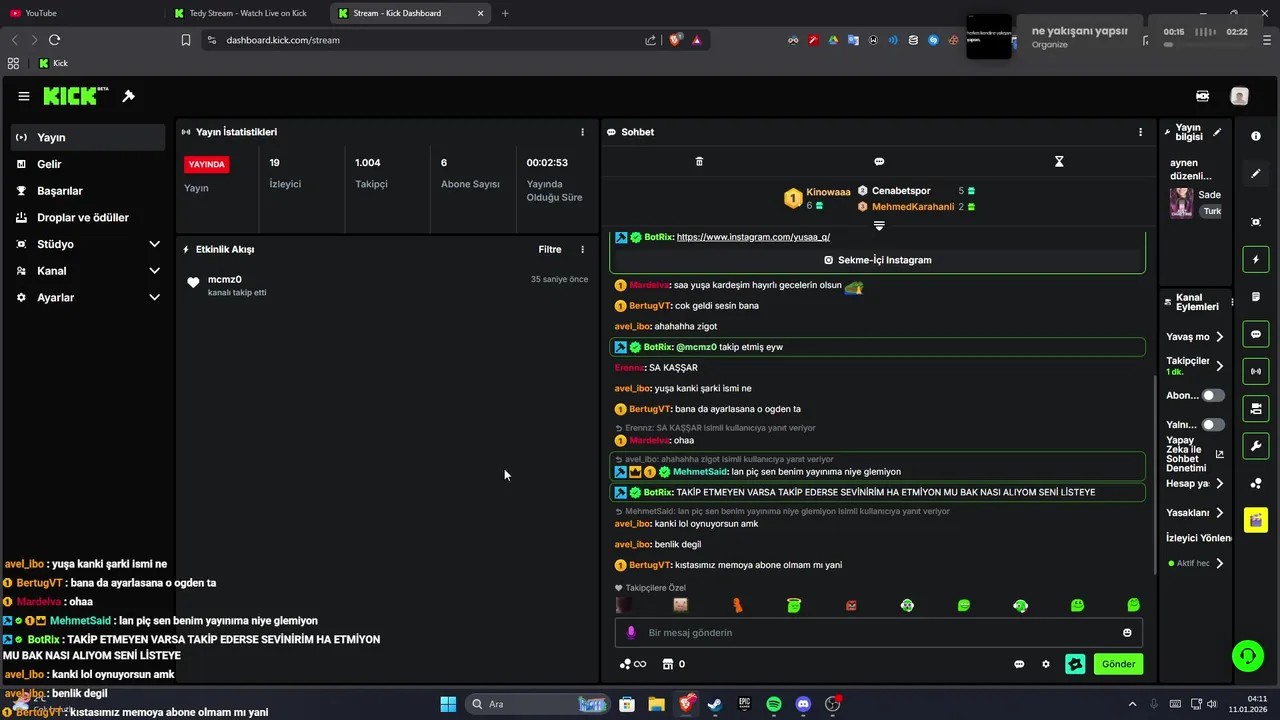Open Sohbet panel three-dot menu
Image resolution: width=1280 pixels, height=720 pixels.
coord(1140,132)
